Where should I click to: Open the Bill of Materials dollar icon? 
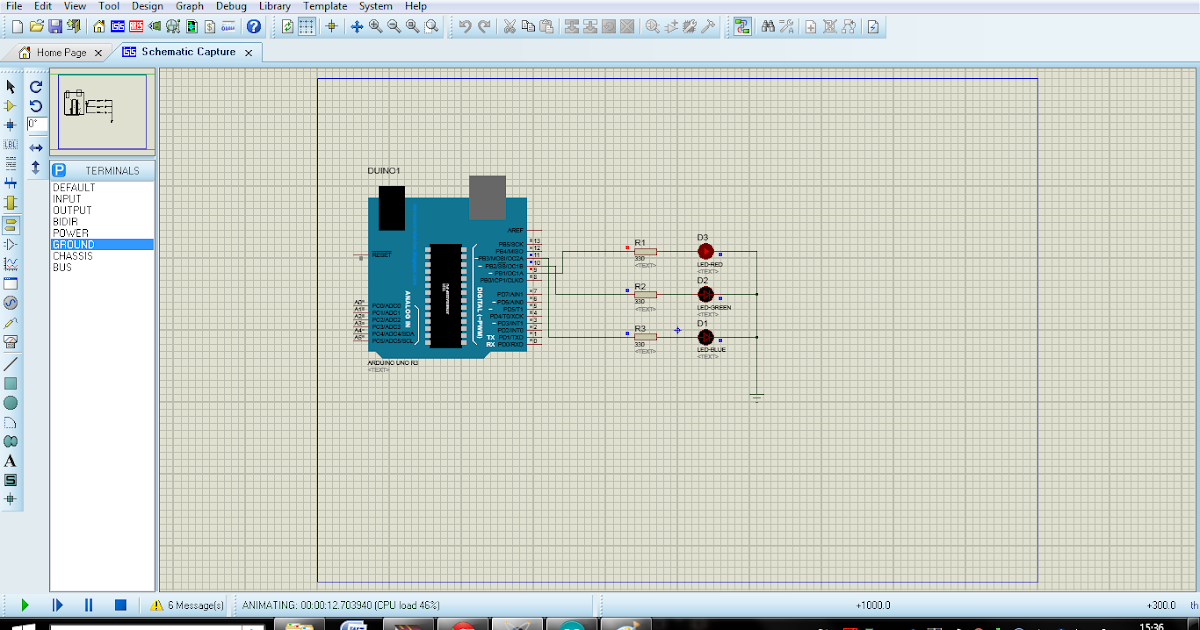210,27
